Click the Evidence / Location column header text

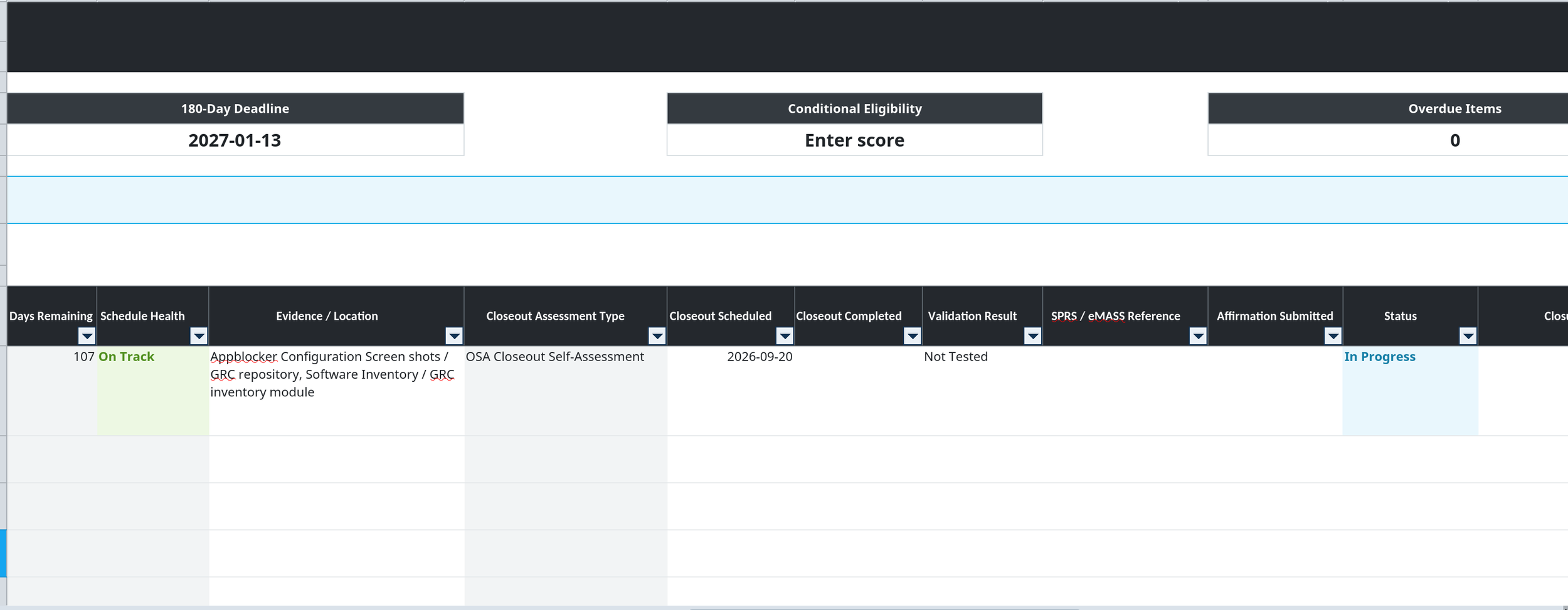click(x=327, y=316)
